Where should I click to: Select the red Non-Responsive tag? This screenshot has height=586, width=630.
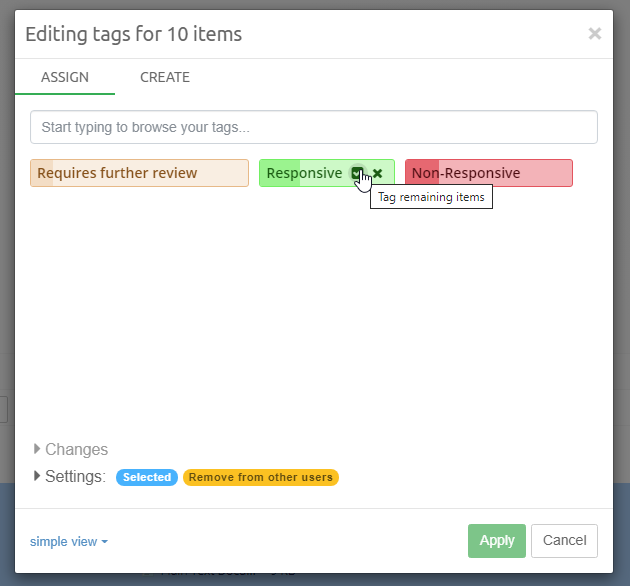click(x=489, y=173)
